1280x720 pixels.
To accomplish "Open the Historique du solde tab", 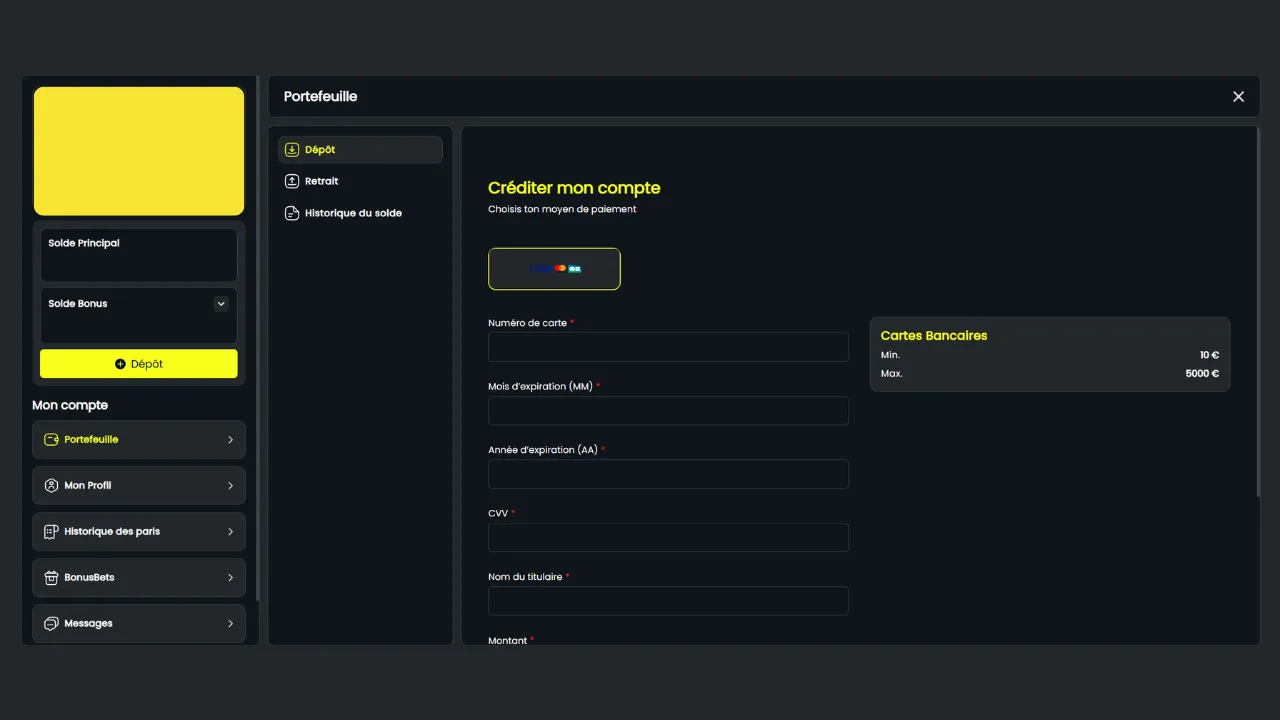I will (360, 213).
